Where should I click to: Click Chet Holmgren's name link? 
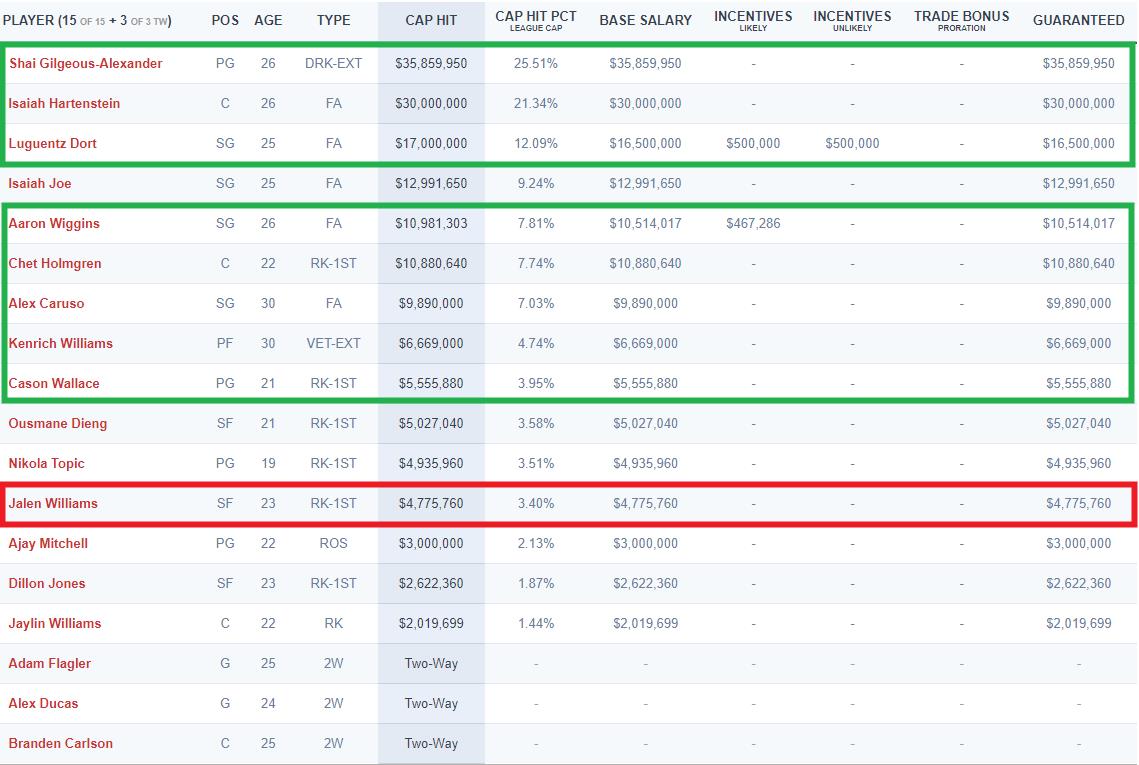[55, 263]
